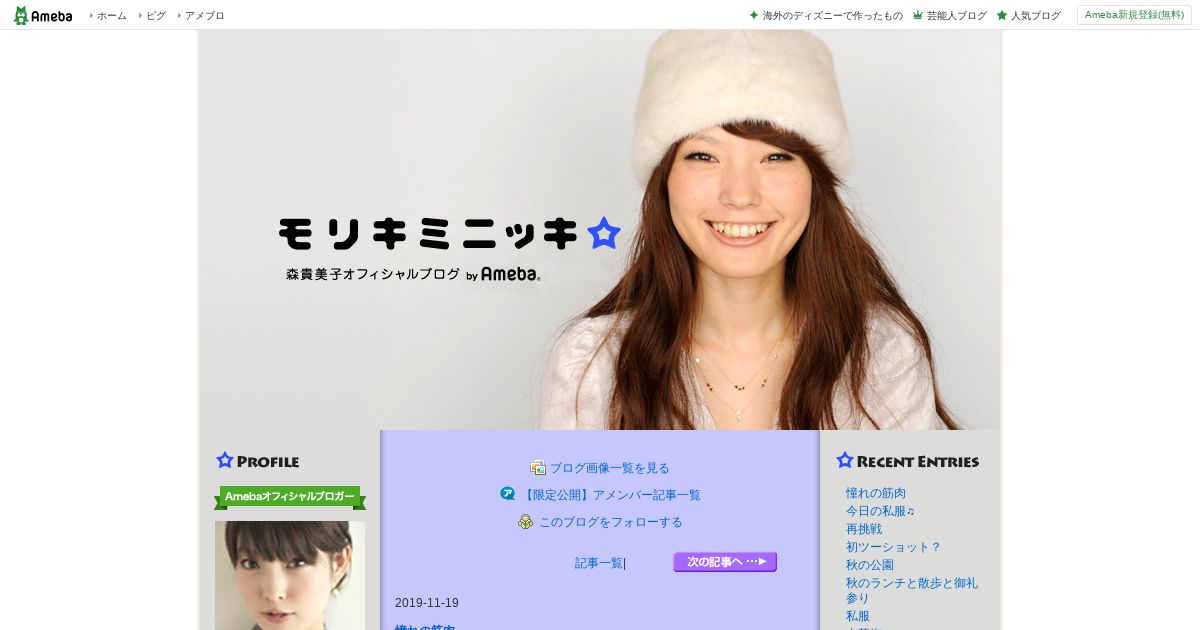Open recent entry 今日の私服♫
This screenshot has height=630, width=1200.
tap(881, 511)
